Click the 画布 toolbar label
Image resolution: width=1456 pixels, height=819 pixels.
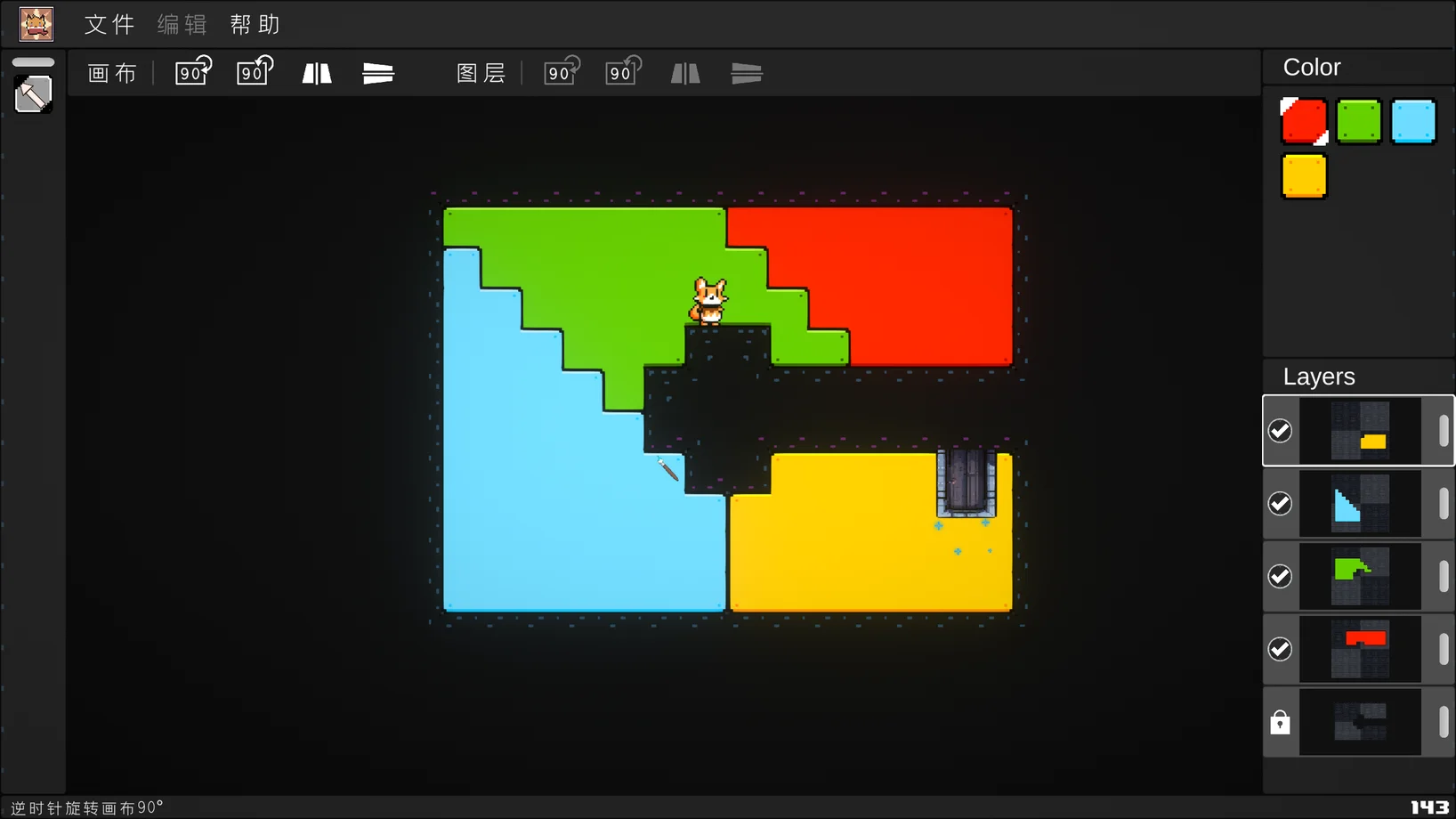pos(112,73)
